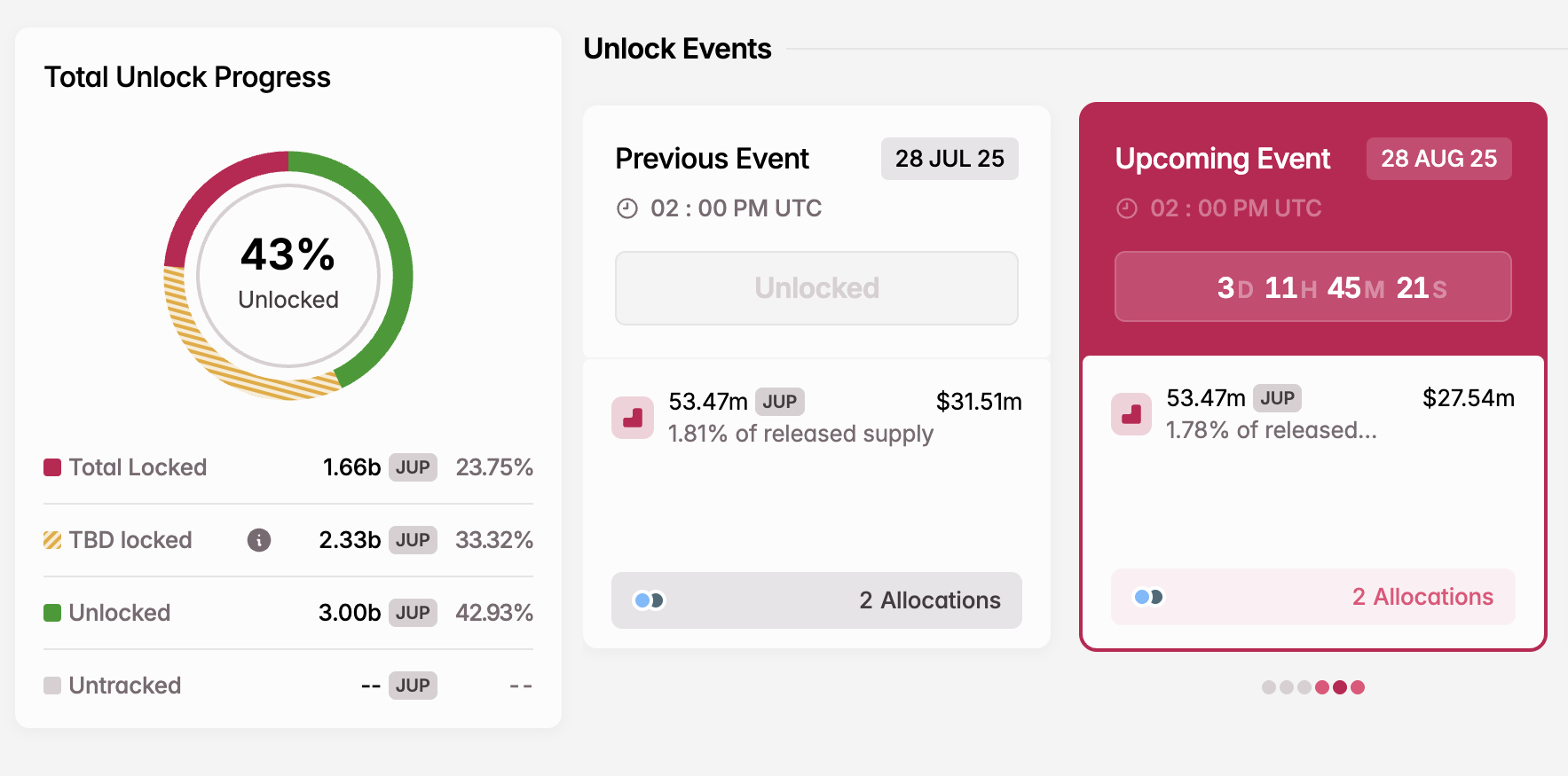
Task: Click the TBD locked striped legend square
Action: click(52, 539)
